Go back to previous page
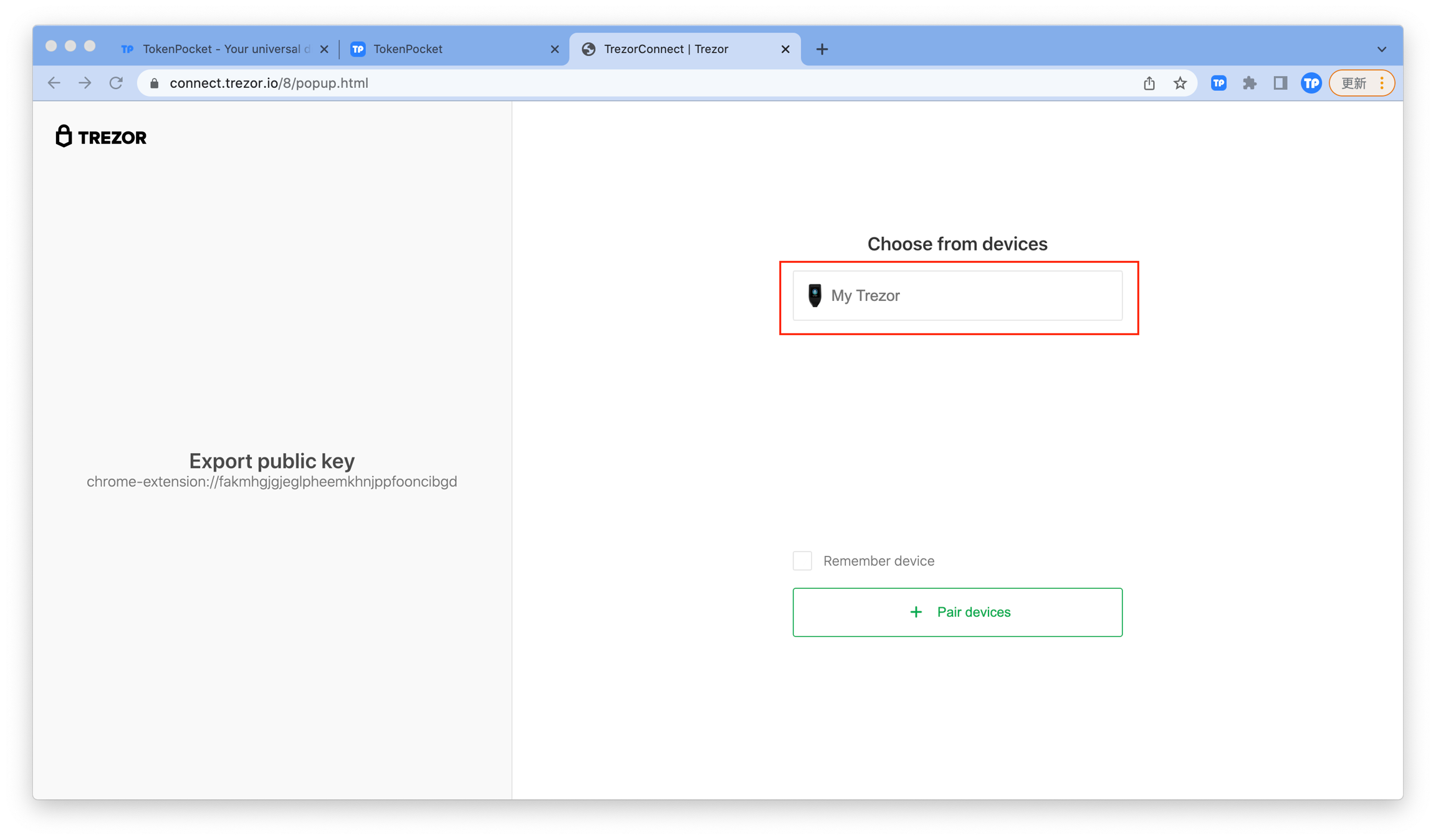 click(x=54, y=83)
